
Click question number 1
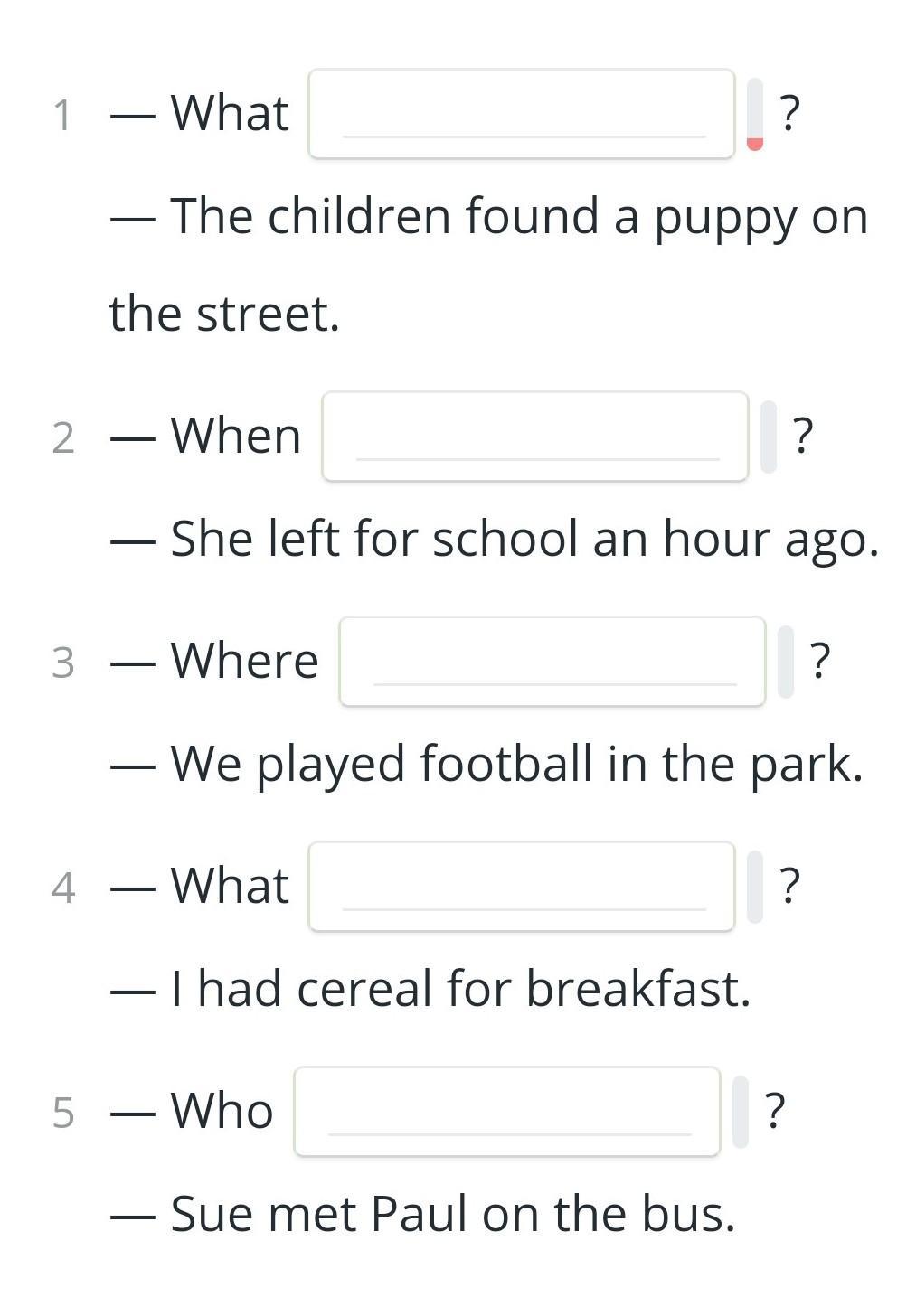coord(62,116)
